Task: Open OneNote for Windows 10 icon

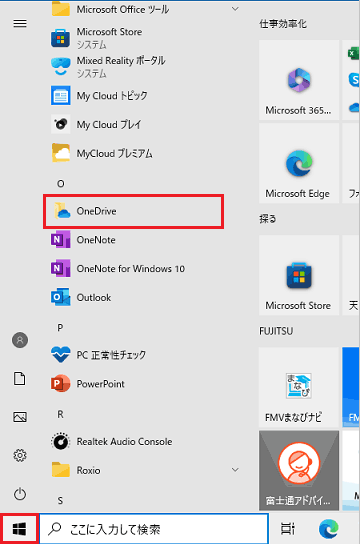Action: point(61,269)
